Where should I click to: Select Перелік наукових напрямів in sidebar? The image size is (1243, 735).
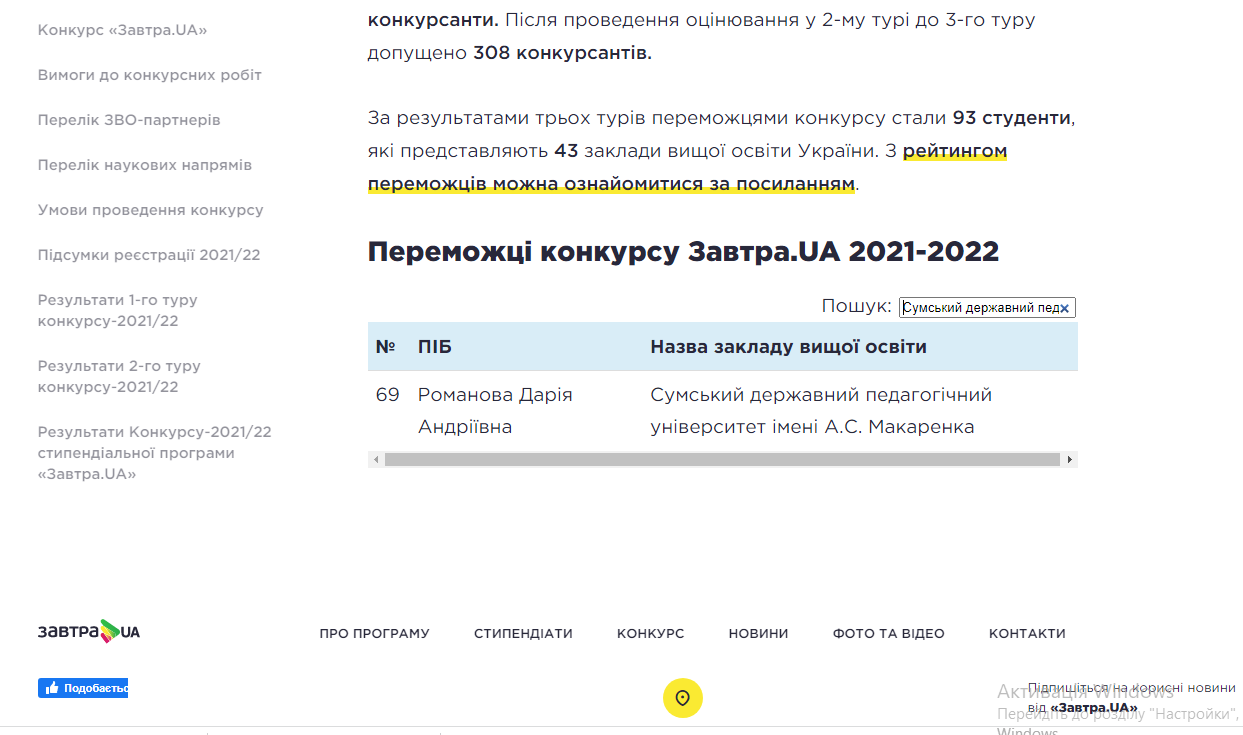click(145, 165)
